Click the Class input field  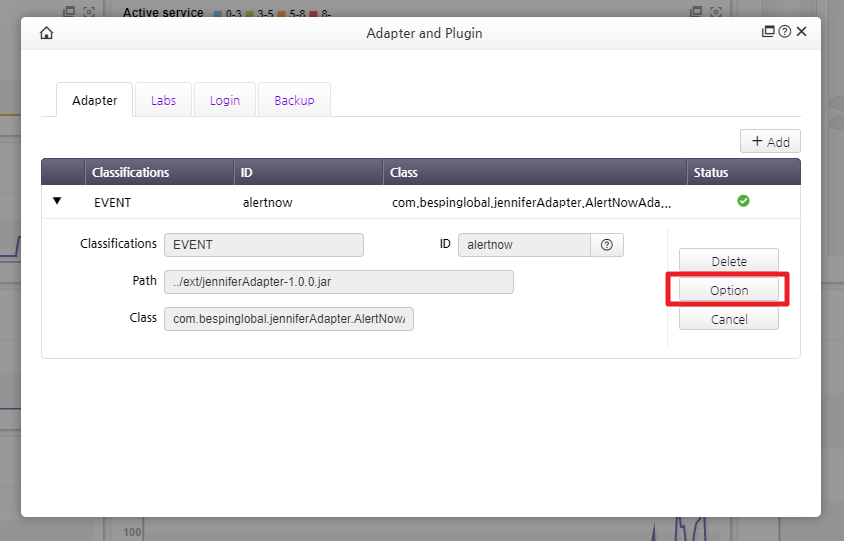(x=288, y=318)
